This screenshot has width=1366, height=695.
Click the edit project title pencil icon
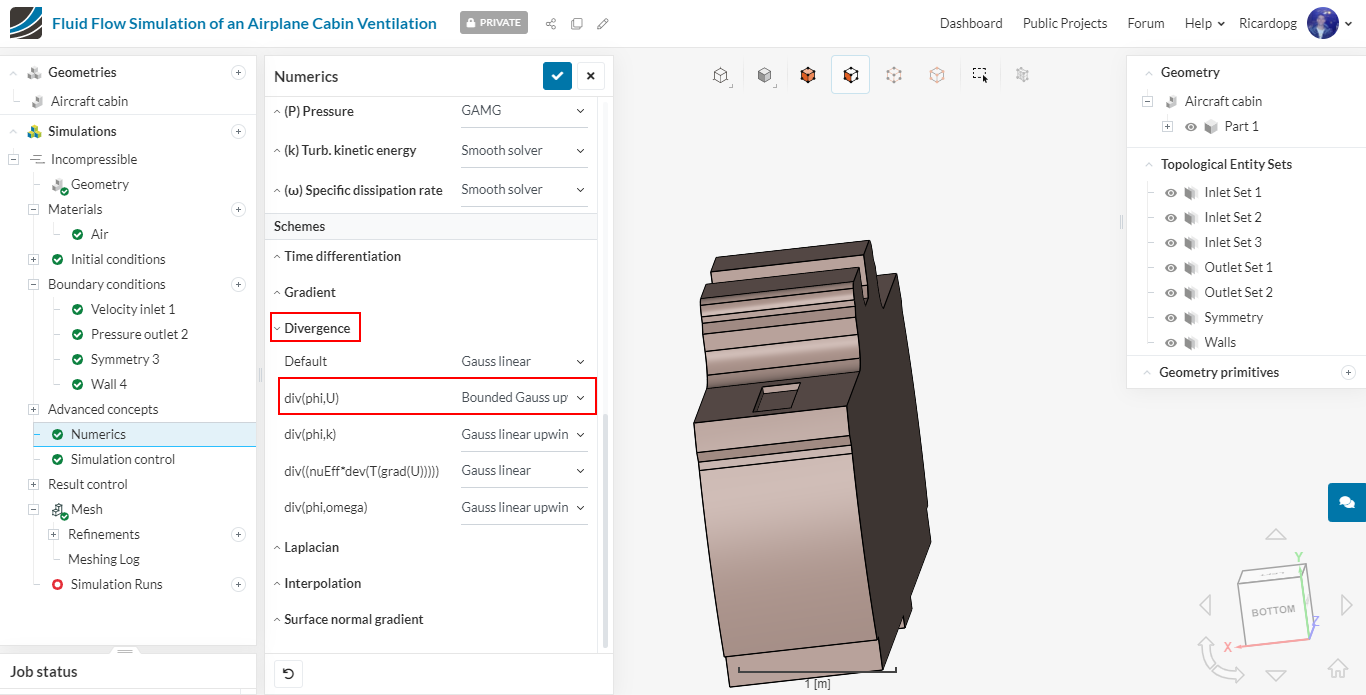[x=603, y=23]
